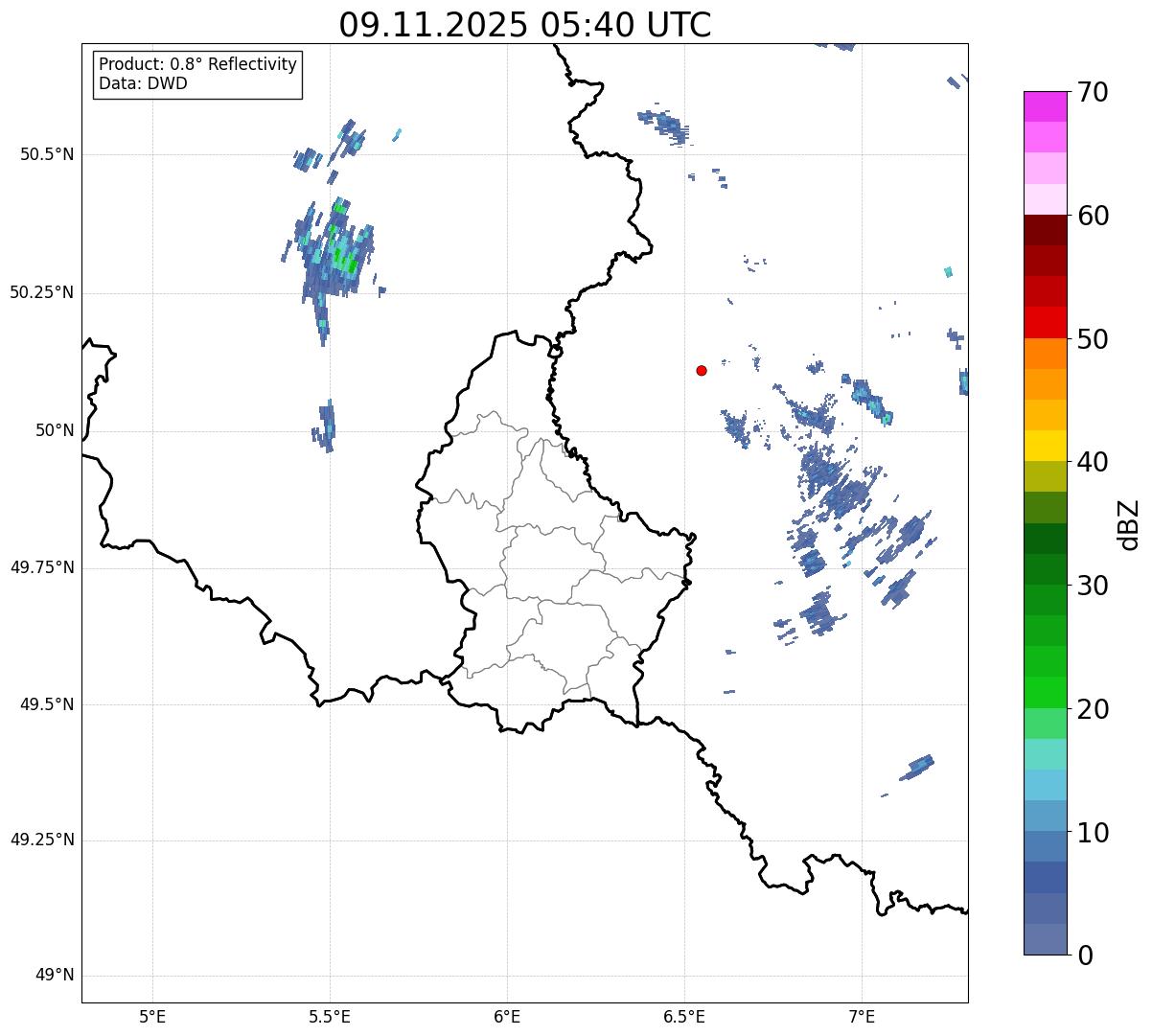Pick the dark maroon swatch below 60 dBZ

(1045, 230)
